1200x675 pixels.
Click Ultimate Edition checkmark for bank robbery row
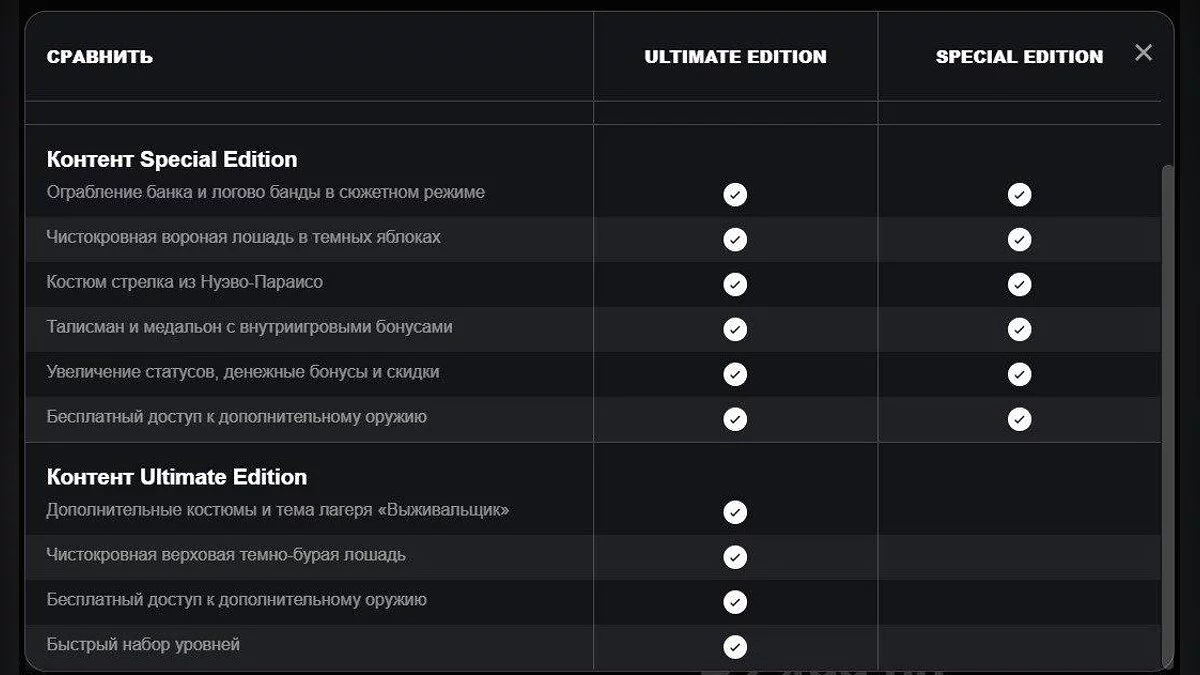coord(735,194)
